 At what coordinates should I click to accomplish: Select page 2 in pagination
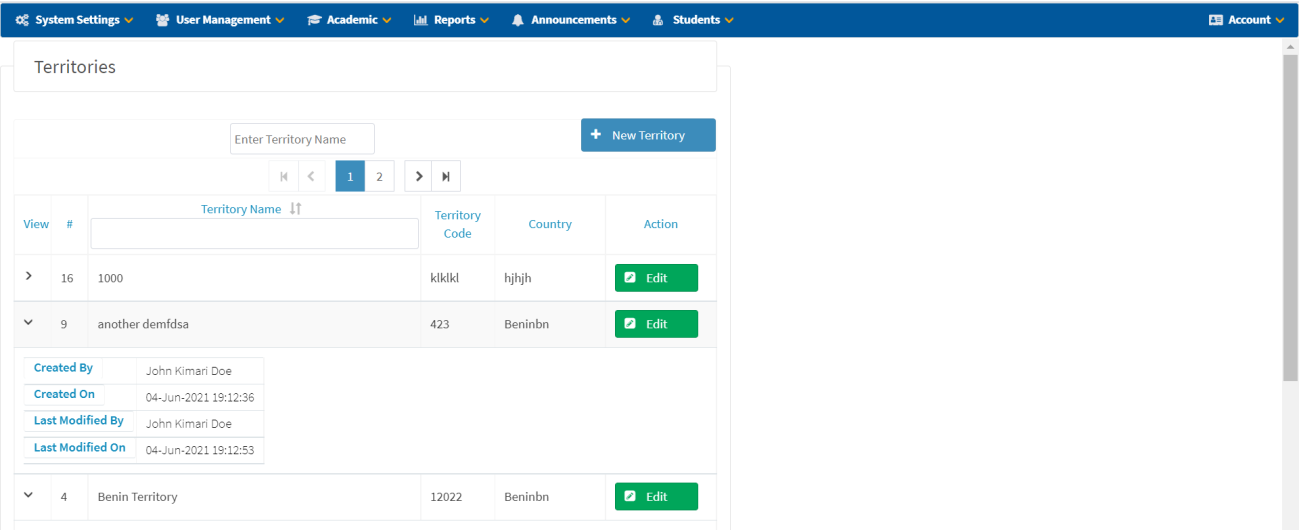(x=379, y=176)
